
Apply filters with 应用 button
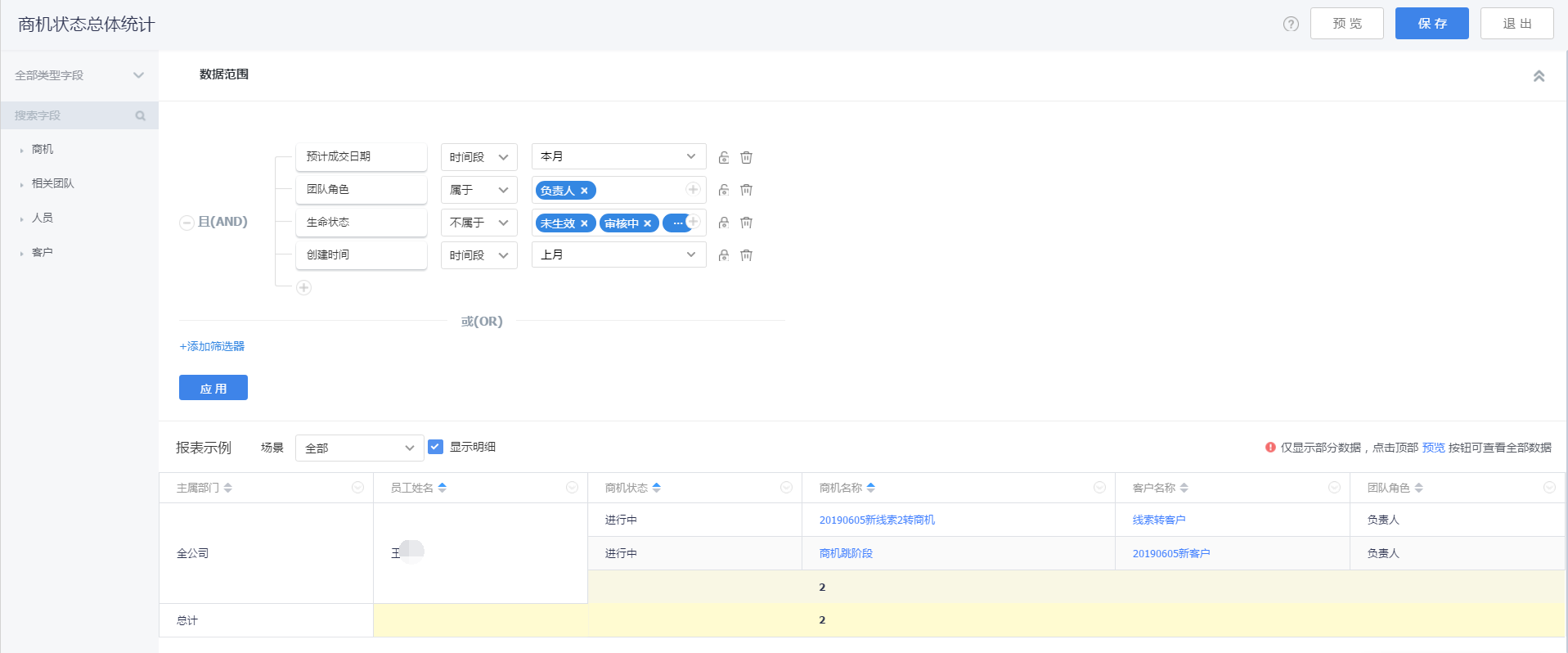tap(213, 388)
